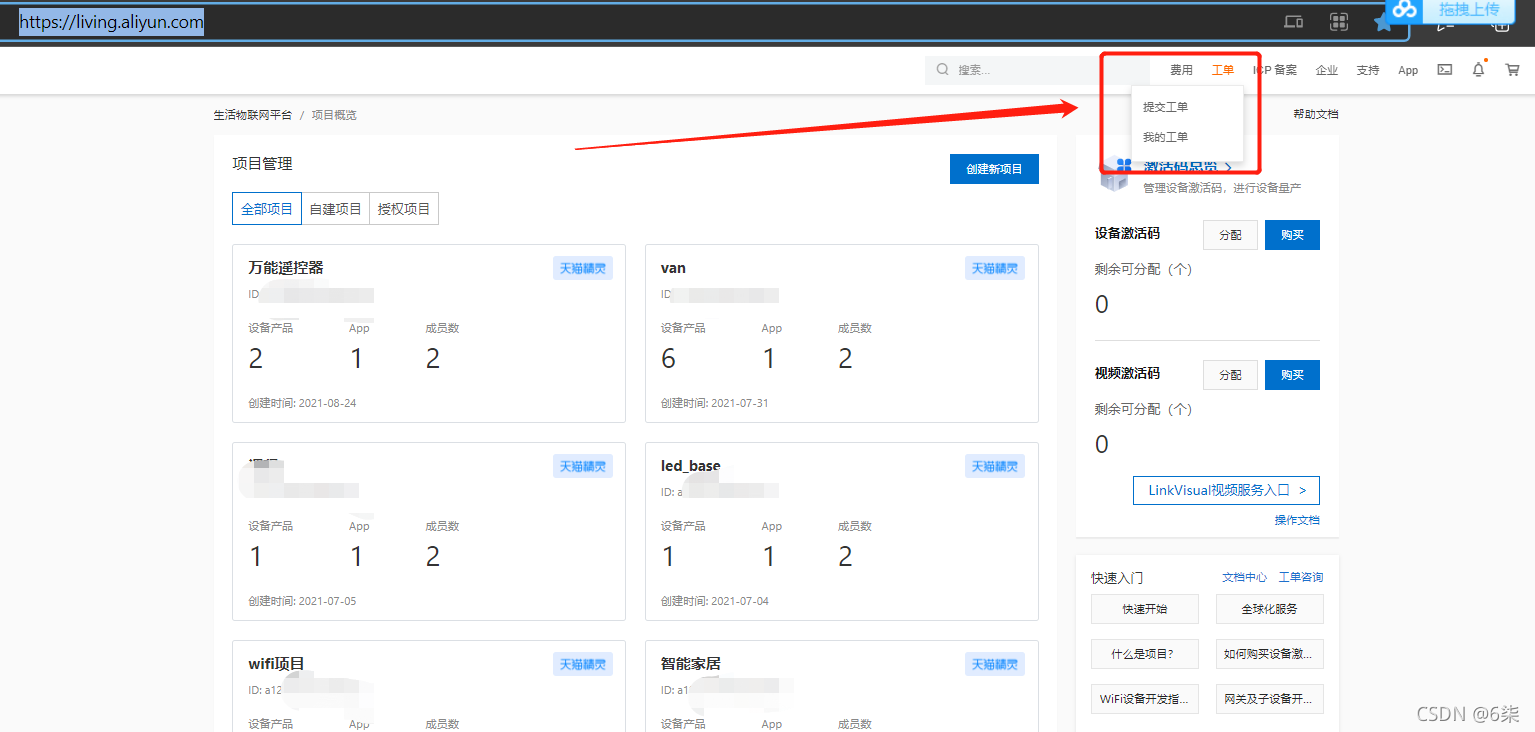Screen dimensions: 1535x732
Task: Click the browser address bar URL
Action: pos(112,22)
